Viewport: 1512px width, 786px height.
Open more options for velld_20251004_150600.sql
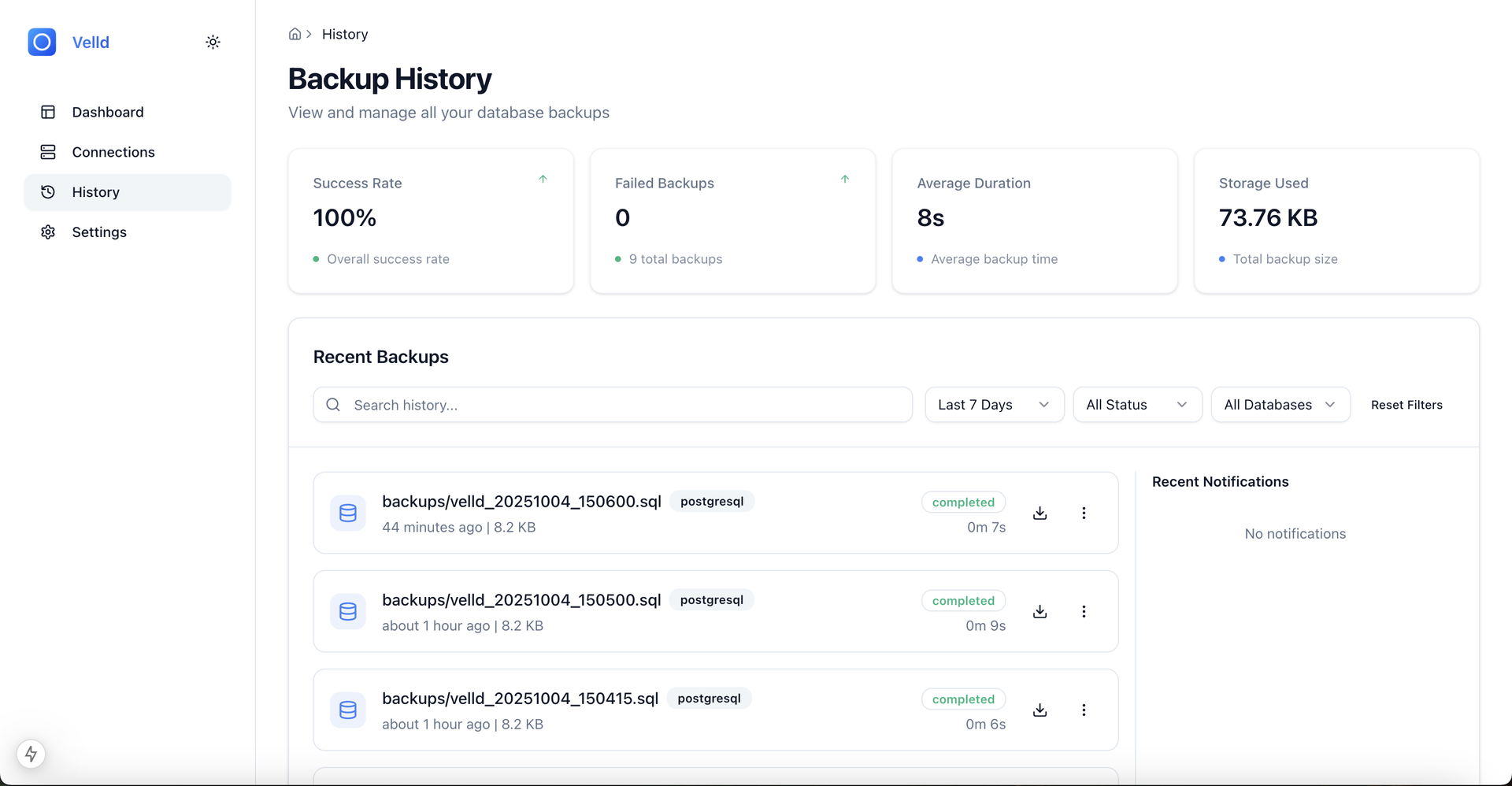coord(1084,513)
